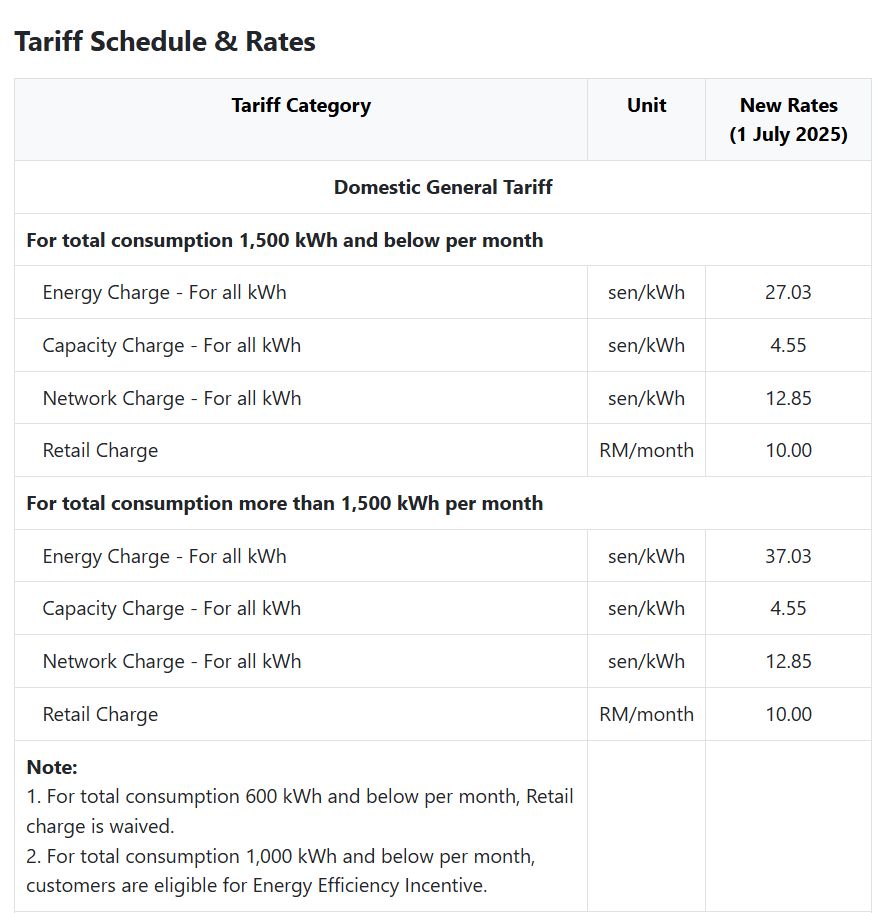The height and width of the screenshot is (913, 885).
Task: Click Energy Charge label in the 27.03 row
Action: coord(164,293)
